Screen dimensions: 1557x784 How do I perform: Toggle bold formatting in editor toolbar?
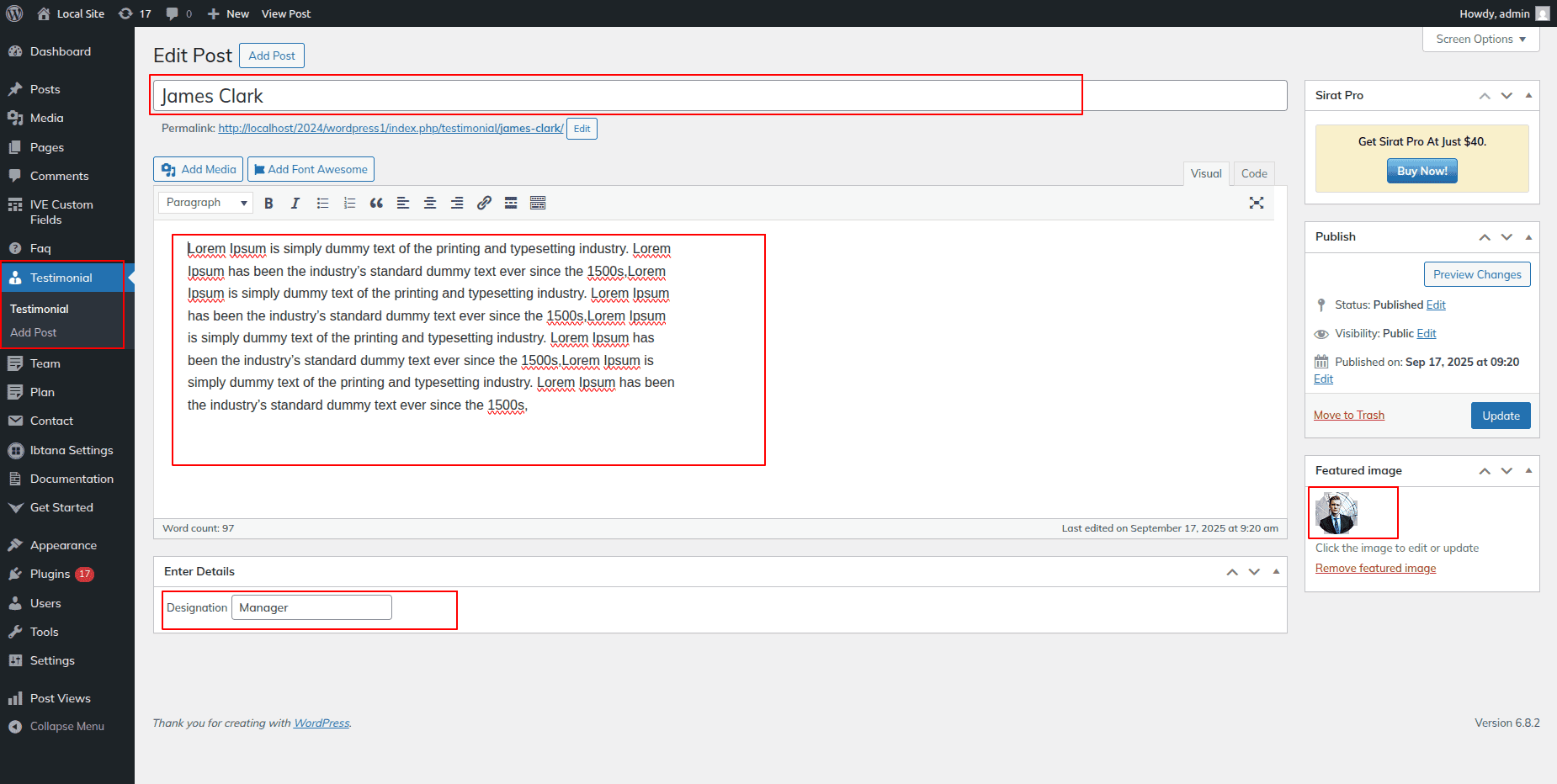(x=268, y=203)
